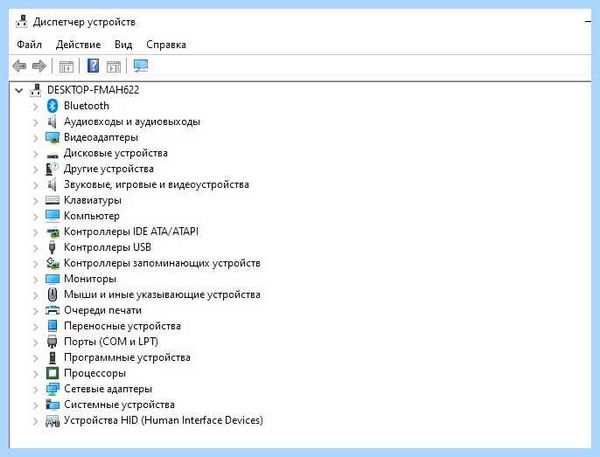Viewport: 600px width, 457px height.
Task: Expand the Контроллеры USB node
Action: [36, 248]
